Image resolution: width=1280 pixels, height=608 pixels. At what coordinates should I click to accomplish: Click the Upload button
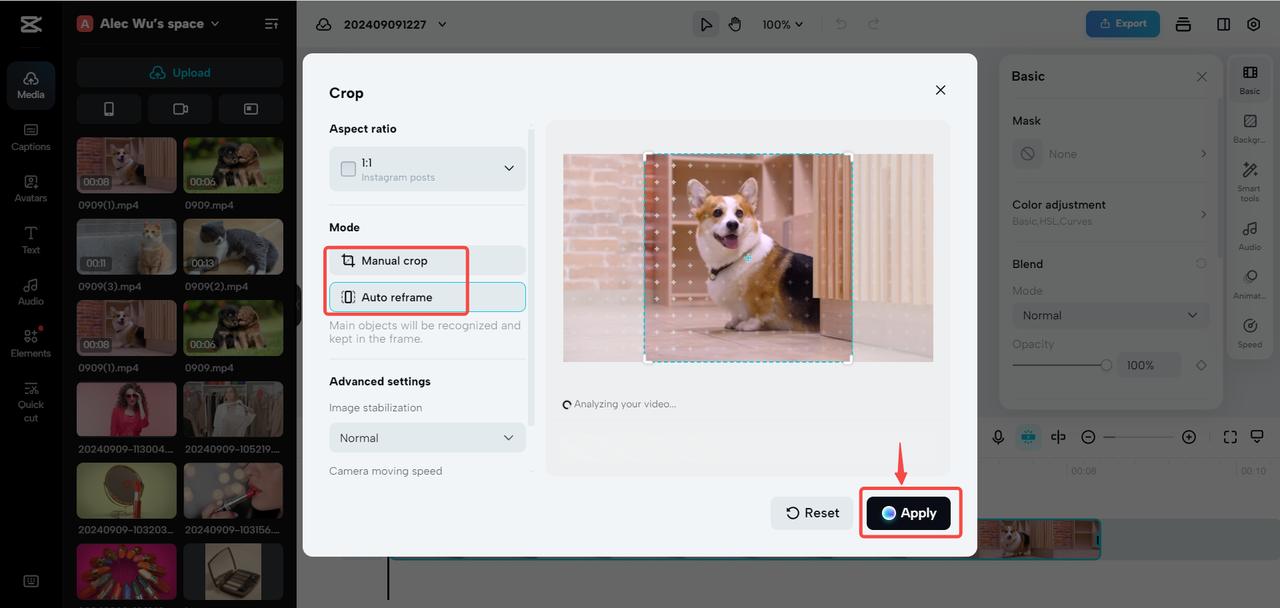point(180,73)
